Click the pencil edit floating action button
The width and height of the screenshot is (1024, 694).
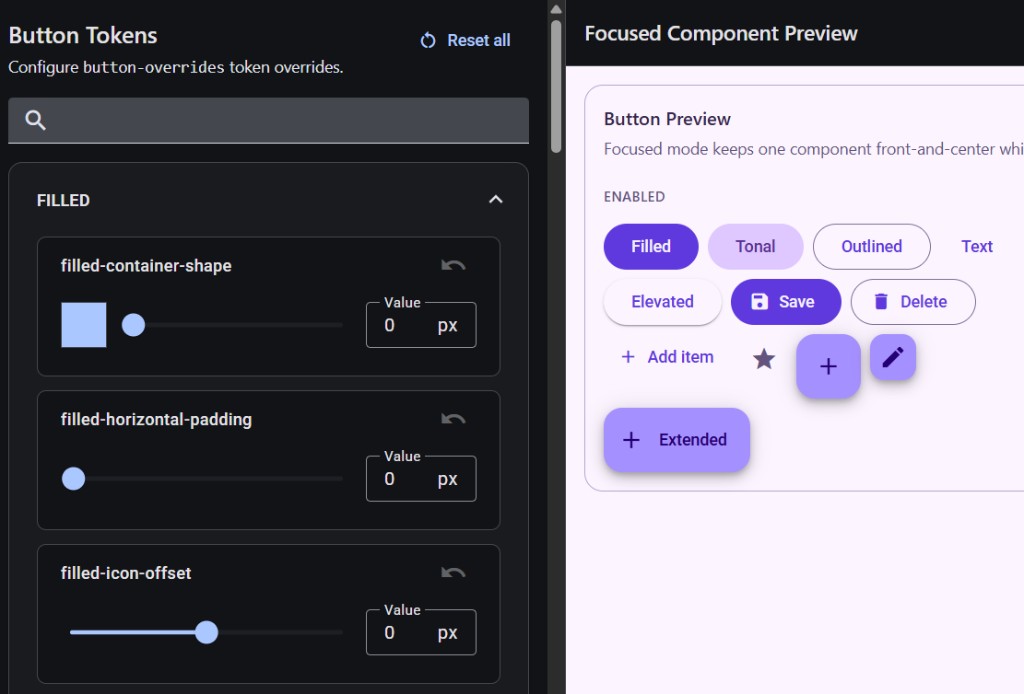tap(892, 357)
